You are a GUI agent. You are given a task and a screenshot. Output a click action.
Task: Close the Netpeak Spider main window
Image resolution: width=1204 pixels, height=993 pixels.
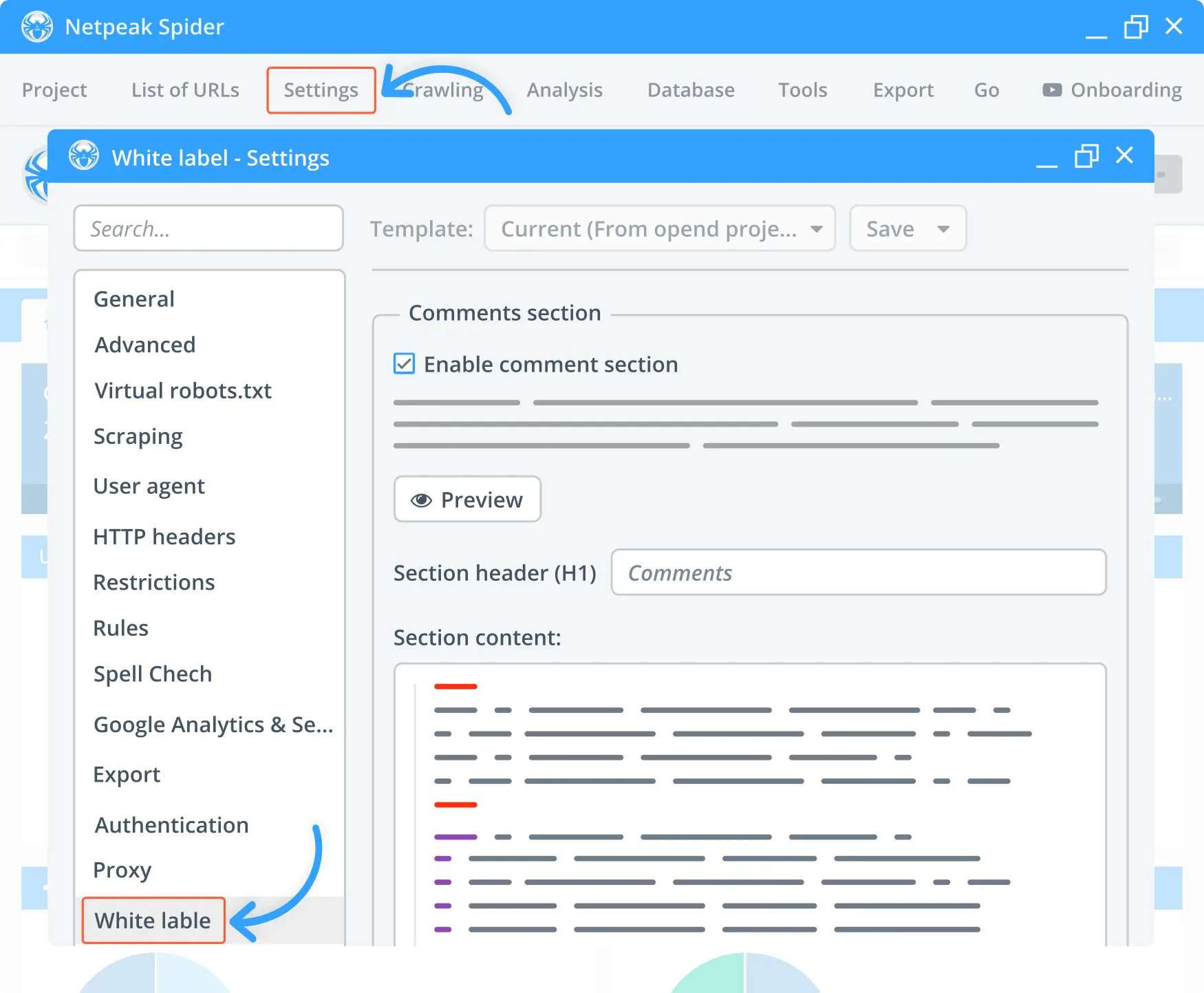click(x=1174, y=26)
